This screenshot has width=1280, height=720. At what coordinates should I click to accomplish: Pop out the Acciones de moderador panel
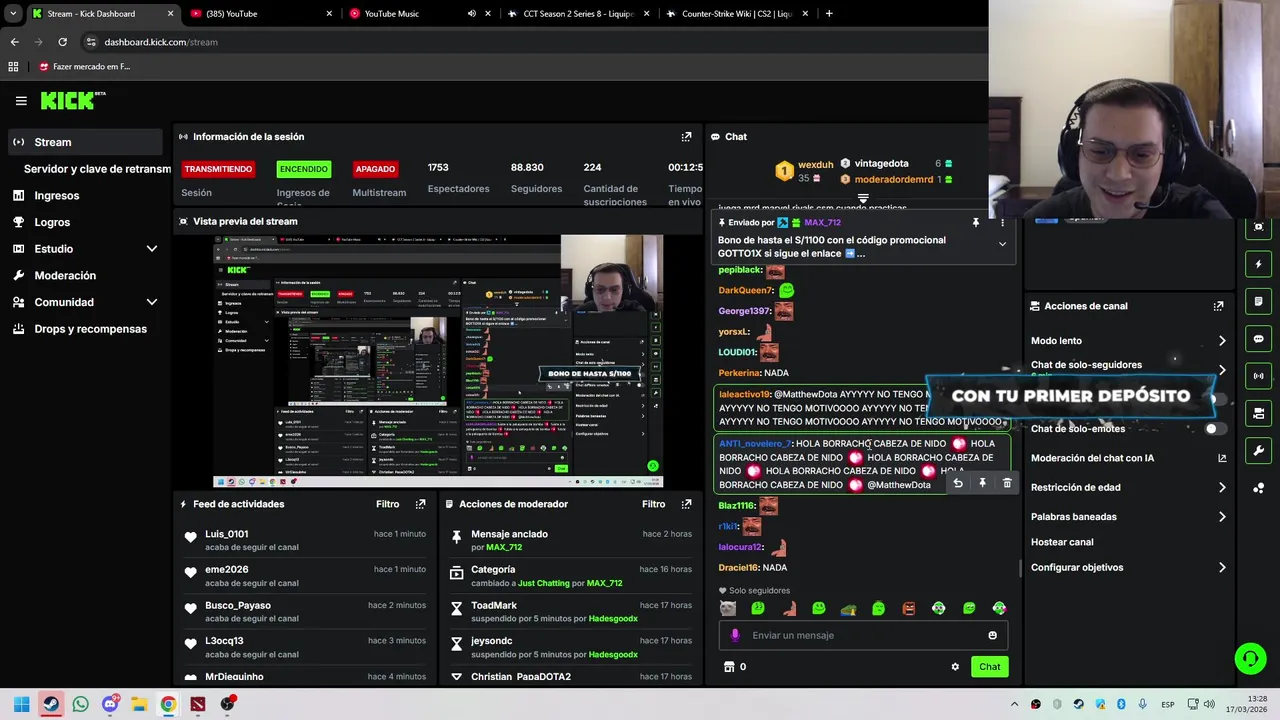[x=686, y=504]
